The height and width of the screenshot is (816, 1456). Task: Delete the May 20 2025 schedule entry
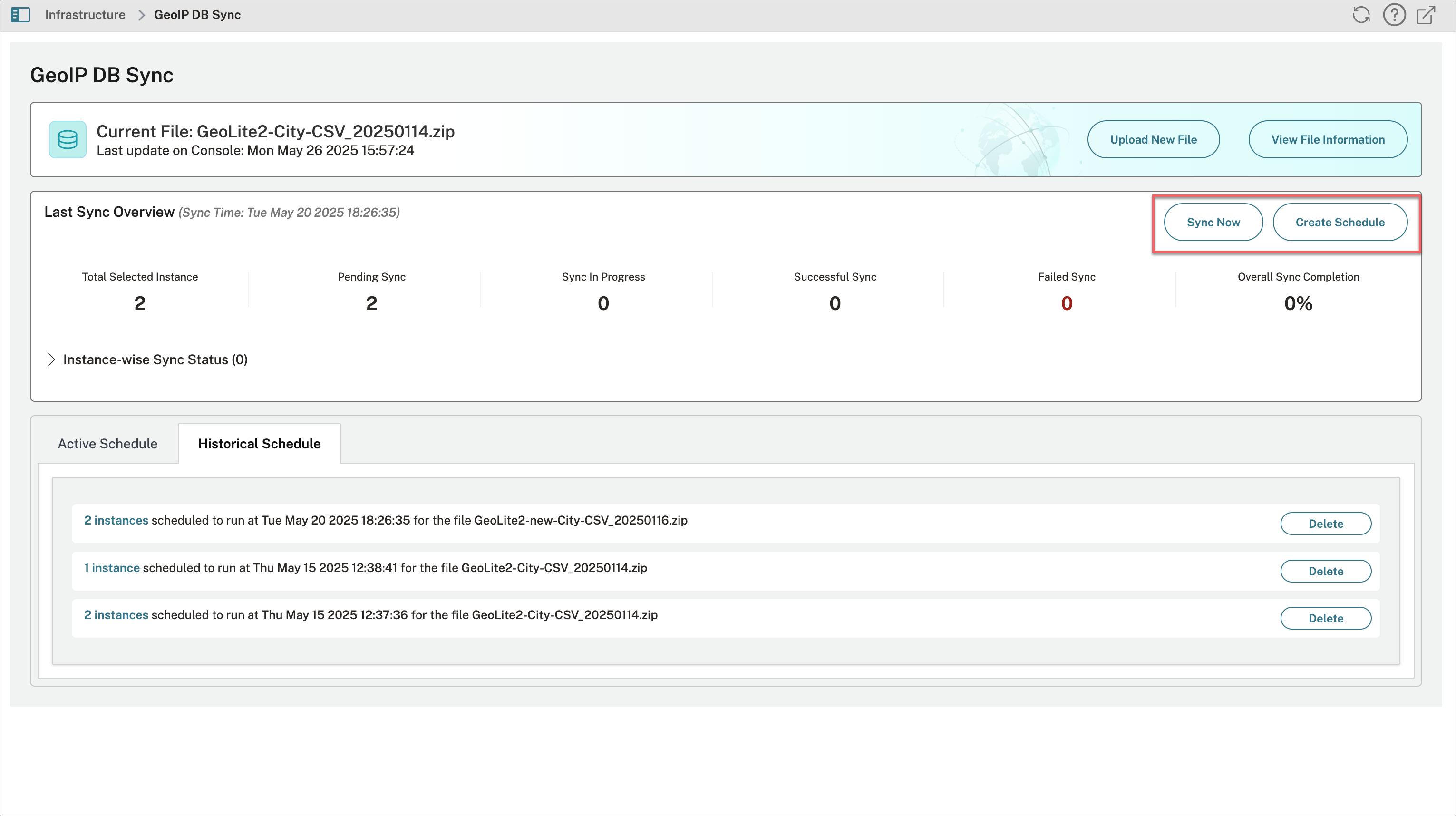1325,524
